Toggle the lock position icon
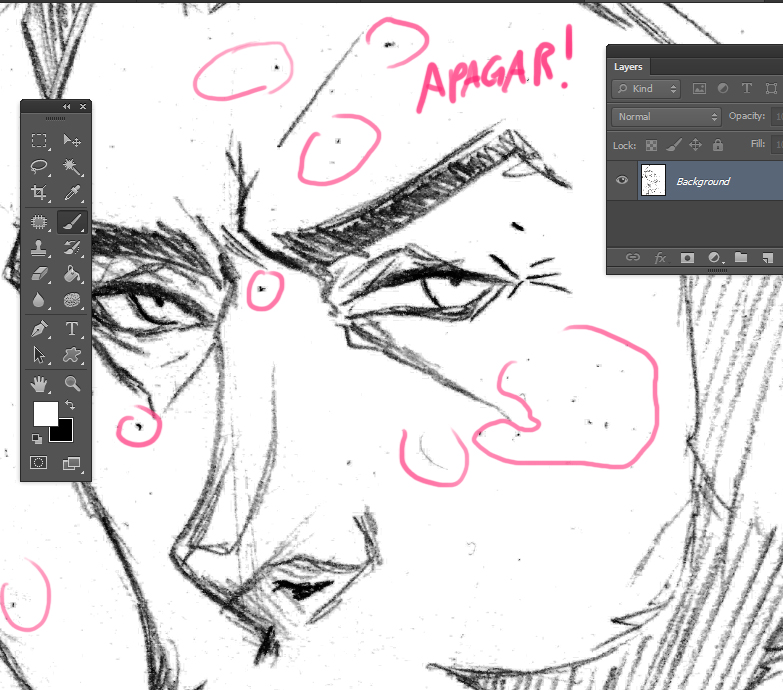Image resolution: width=783 pixels, height=690 pixels. 696,145
